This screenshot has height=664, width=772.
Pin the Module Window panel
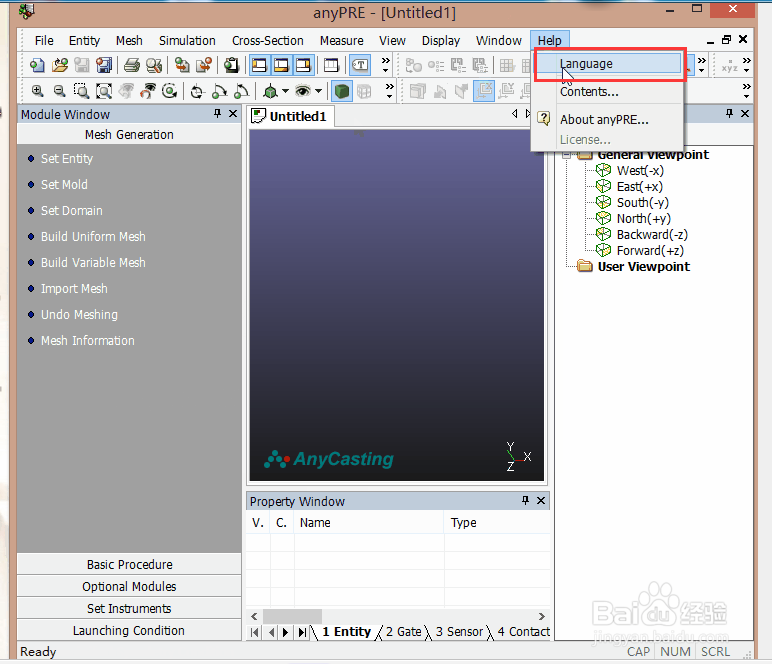coord(217,114)
